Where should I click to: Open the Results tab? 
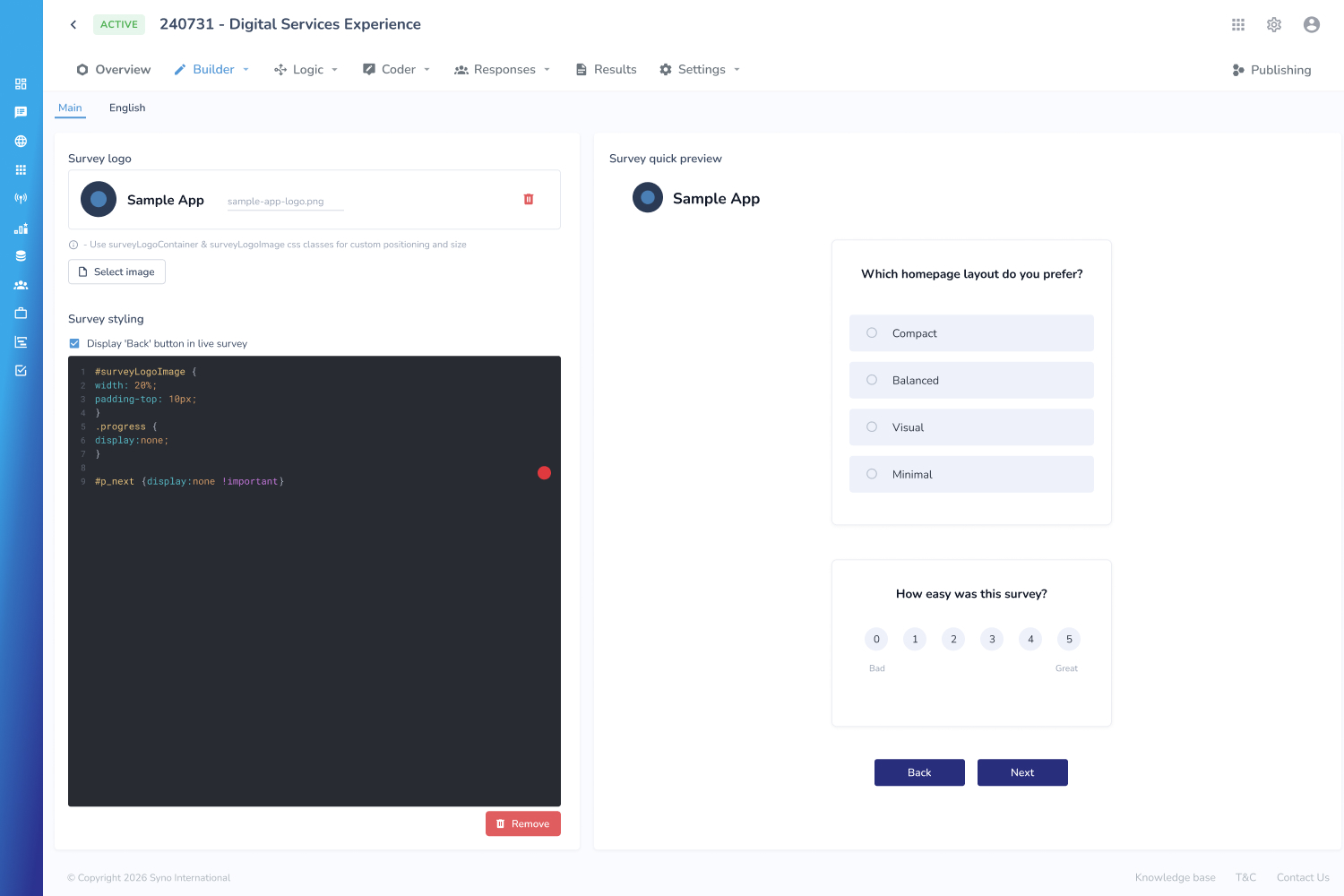click(x=606, y=69)
